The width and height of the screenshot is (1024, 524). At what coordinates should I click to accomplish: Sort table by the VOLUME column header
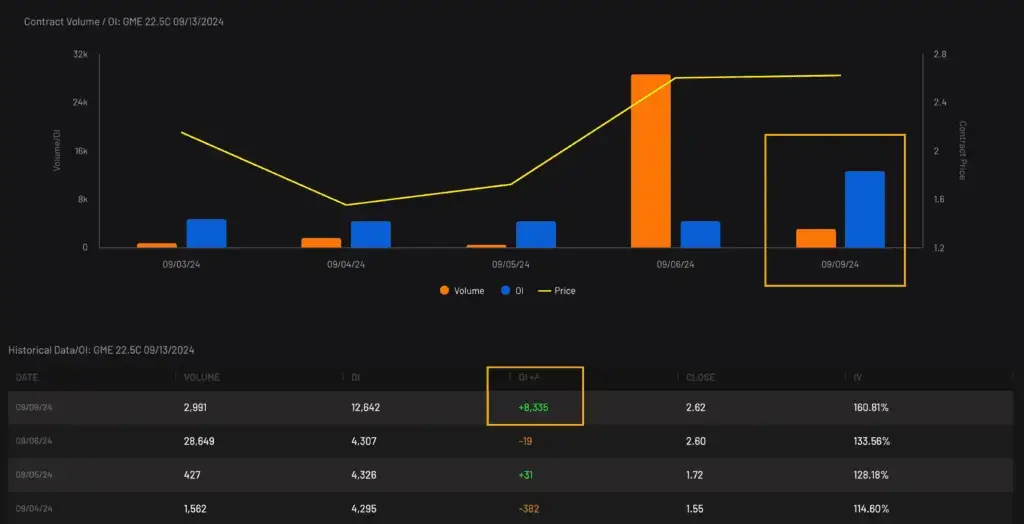[x=202, y=378]
